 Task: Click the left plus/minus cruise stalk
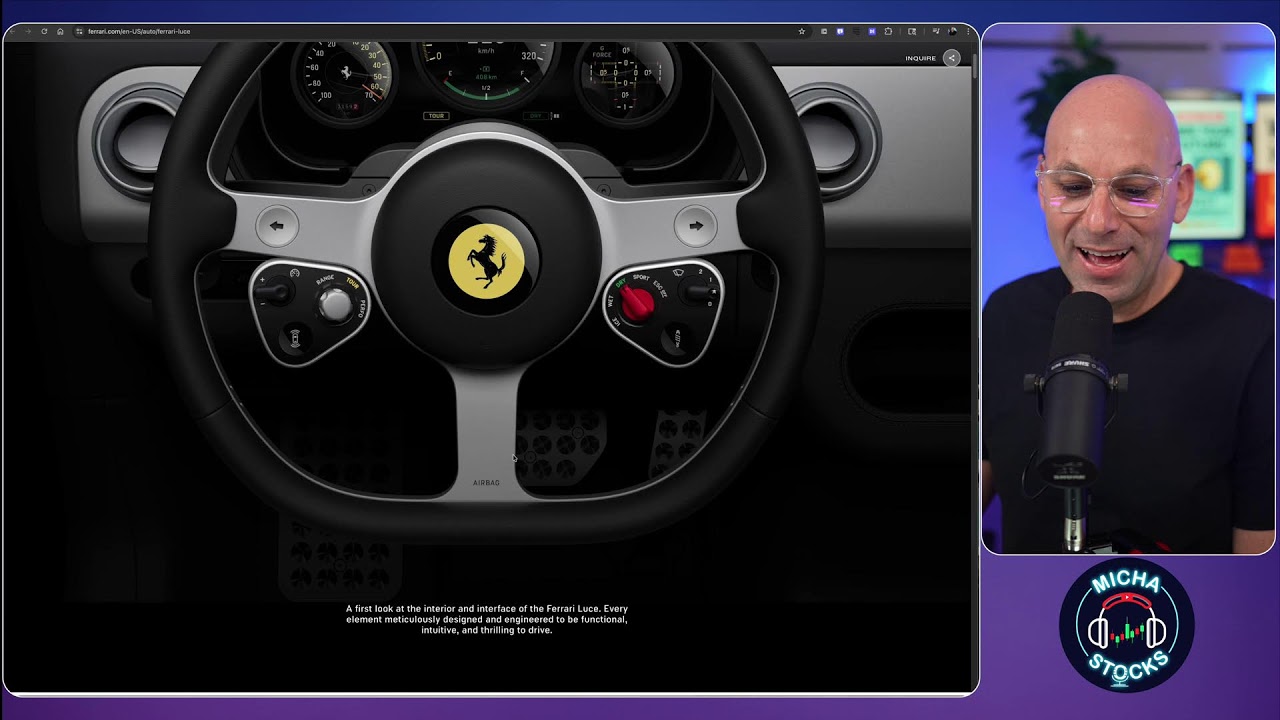point(274,292)
